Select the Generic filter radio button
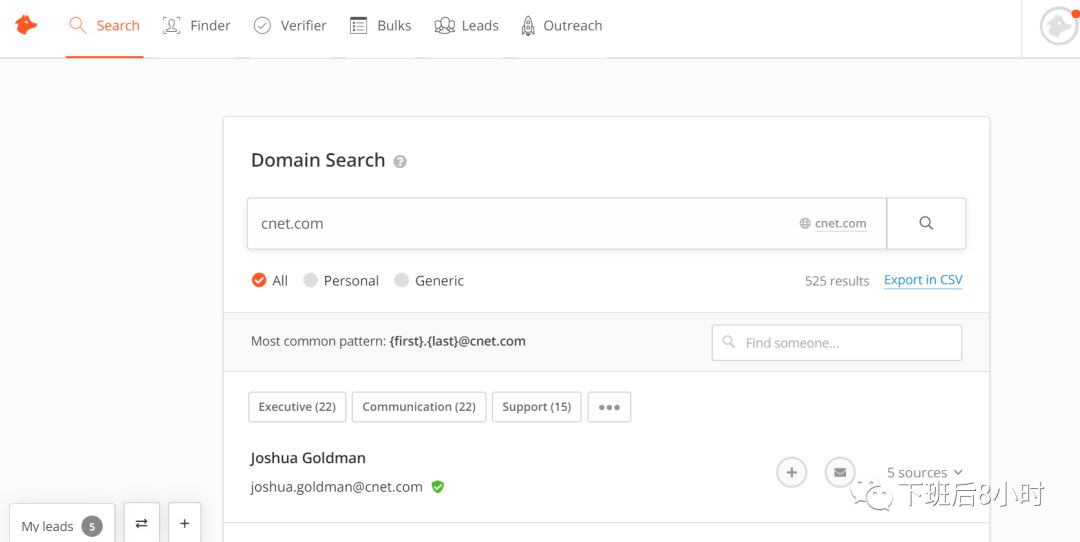The height and width of the screenshot is (542, 1080). click(402, 281)
